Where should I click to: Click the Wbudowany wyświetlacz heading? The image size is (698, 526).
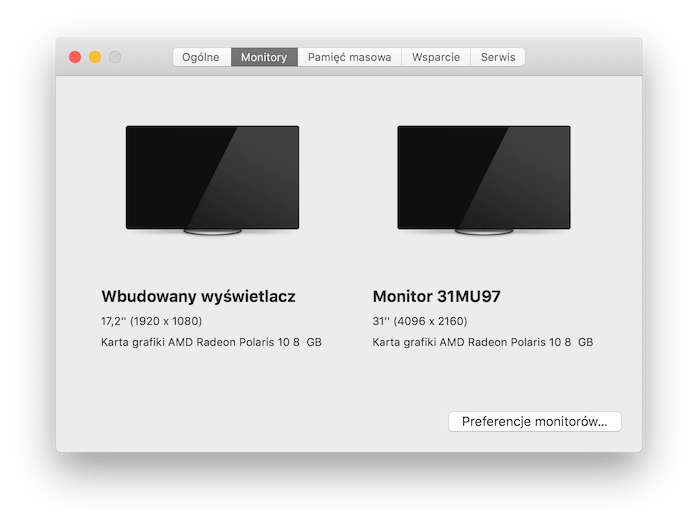(x=199, y=296)
